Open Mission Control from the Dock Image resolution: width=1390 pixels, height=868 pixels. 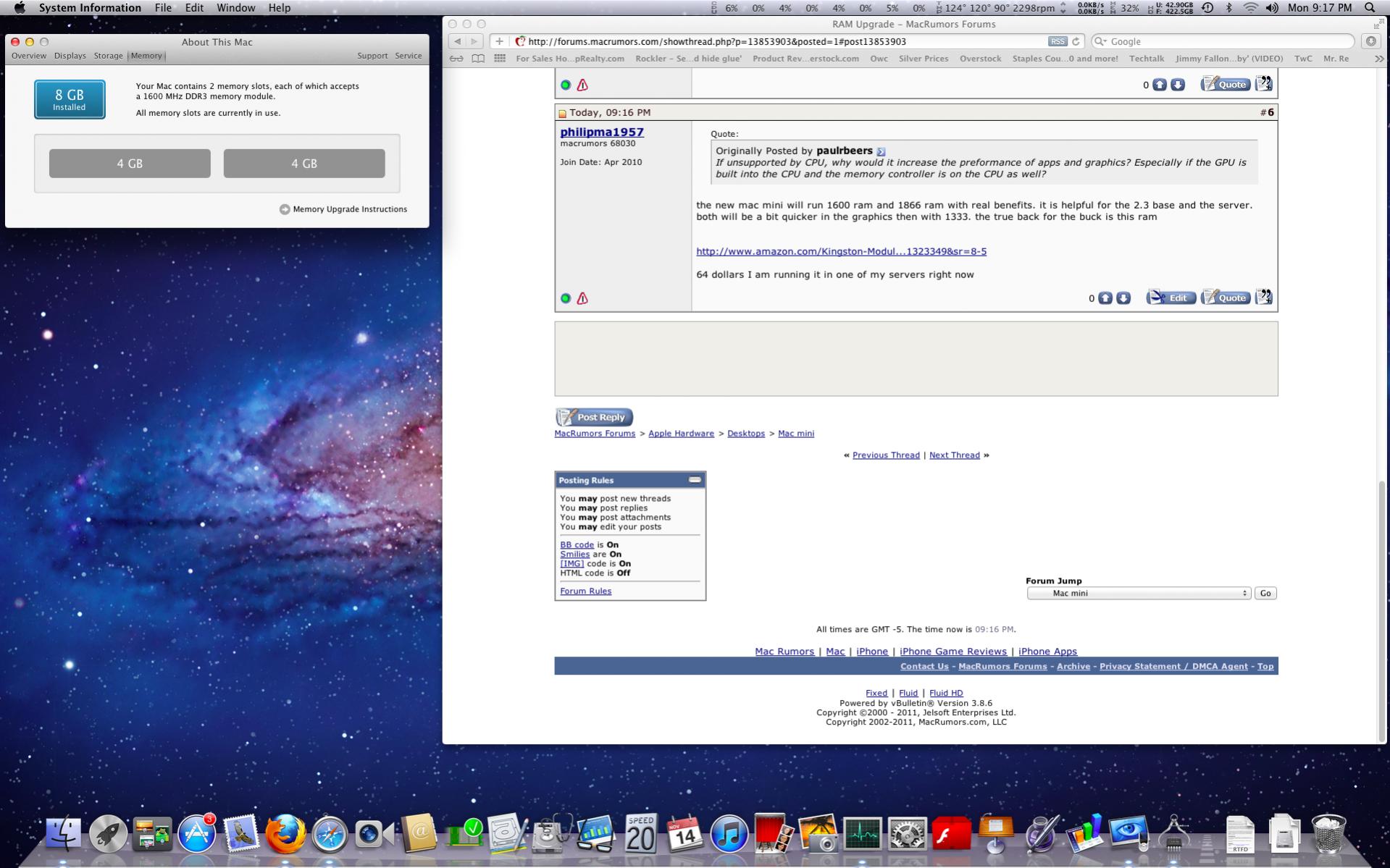pyautogui.click(x=152, y=835)
